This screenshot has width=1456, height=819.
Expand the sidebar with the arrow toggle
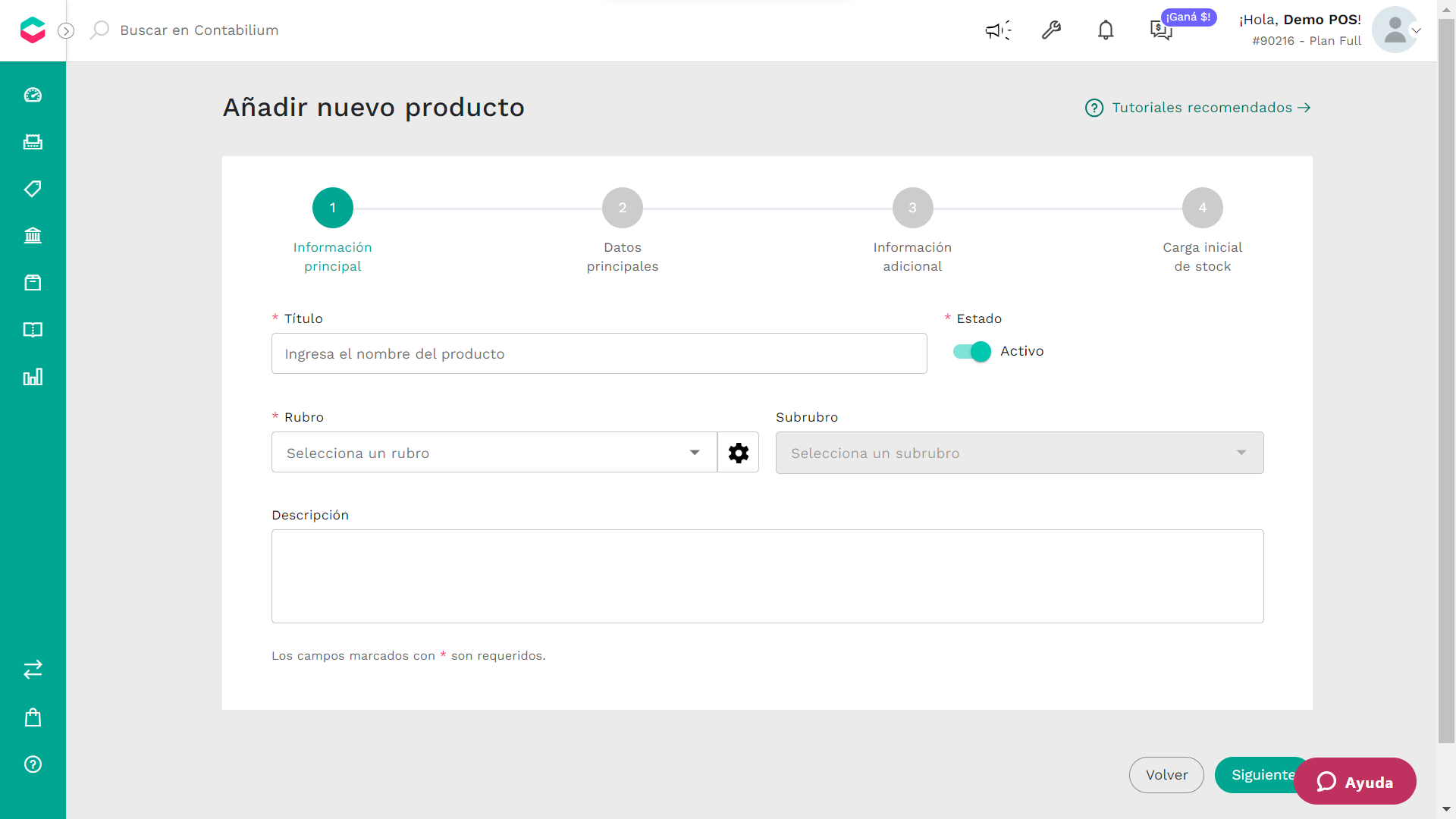[x=67, y=30]
